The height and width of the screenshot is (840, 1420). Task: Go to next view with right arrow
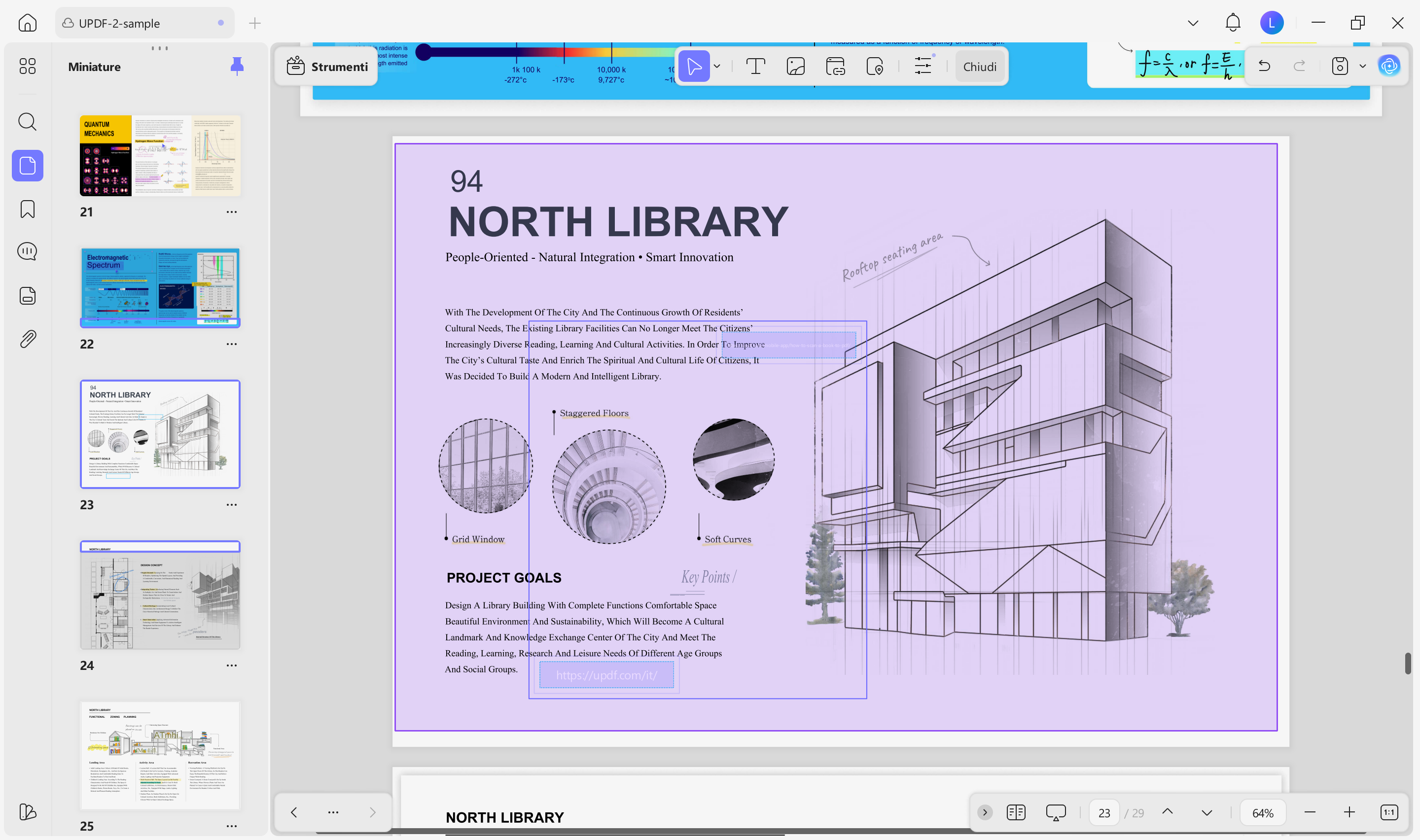[x=372, y=812]
